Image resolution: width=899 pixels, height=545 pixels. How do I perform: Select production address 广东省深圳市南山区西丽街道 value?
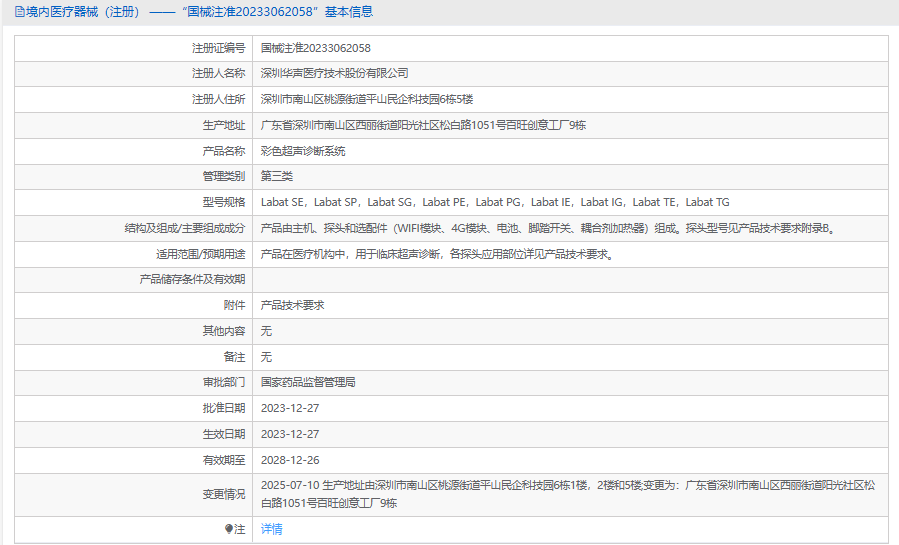coord(423,125)
